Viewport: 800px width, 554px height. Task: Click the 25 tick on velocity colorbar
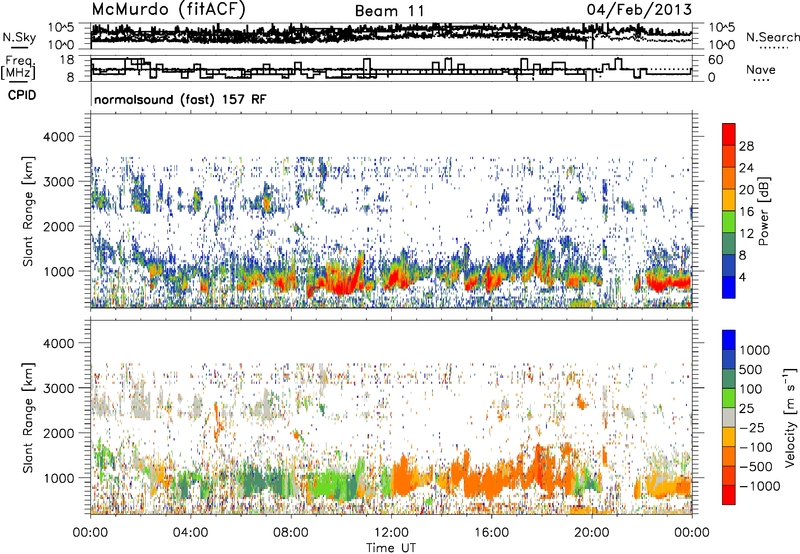(746, 408)
